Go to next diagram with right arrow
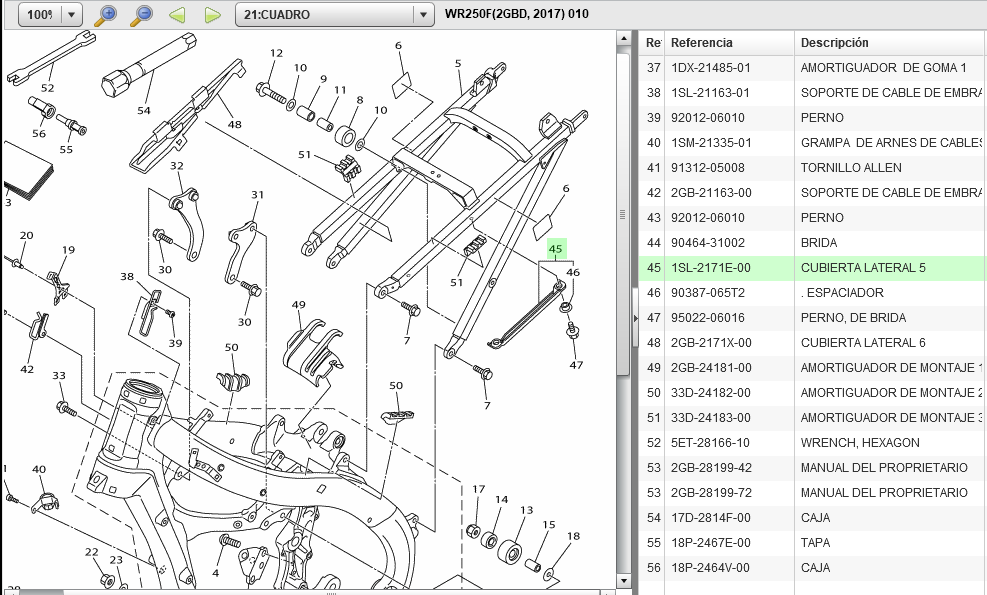 click(x=213, y=14)
